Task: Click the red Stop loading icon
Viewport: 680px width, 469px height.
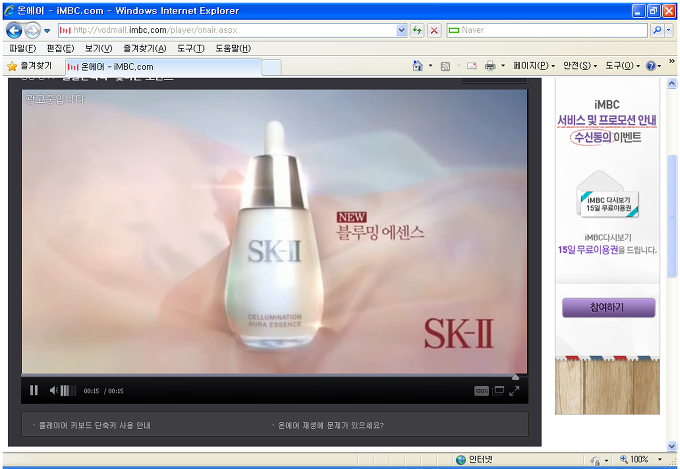Action: [434, 30]
